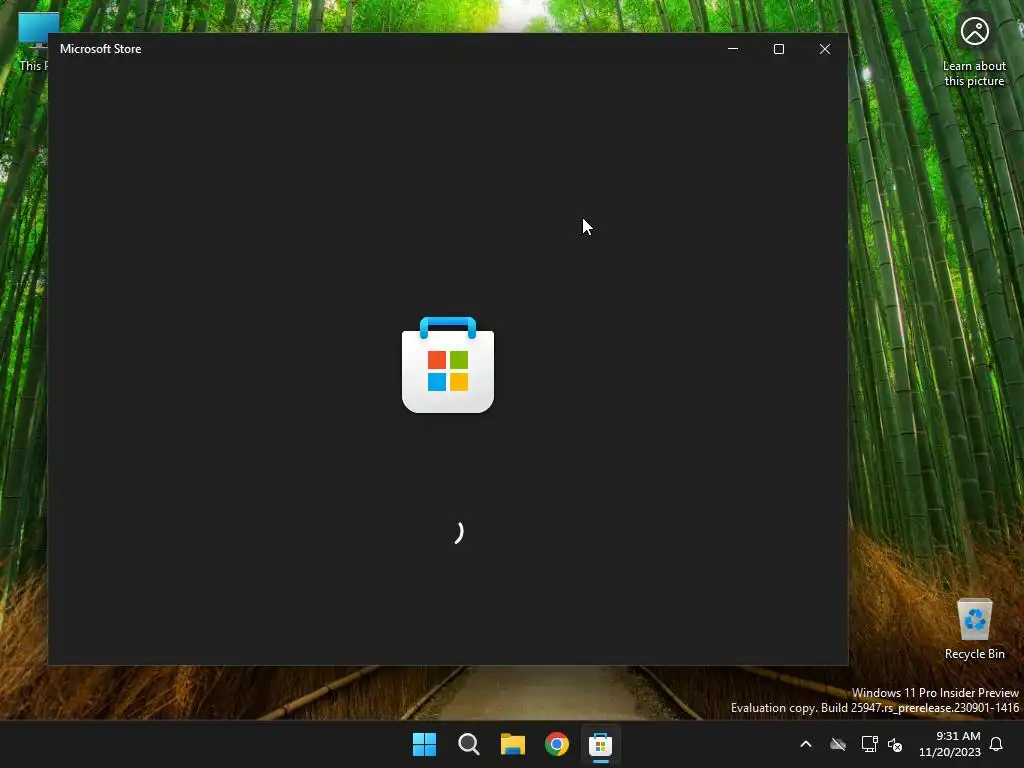
Task: Show hidden system tray icons
Action: pos(806,744)
